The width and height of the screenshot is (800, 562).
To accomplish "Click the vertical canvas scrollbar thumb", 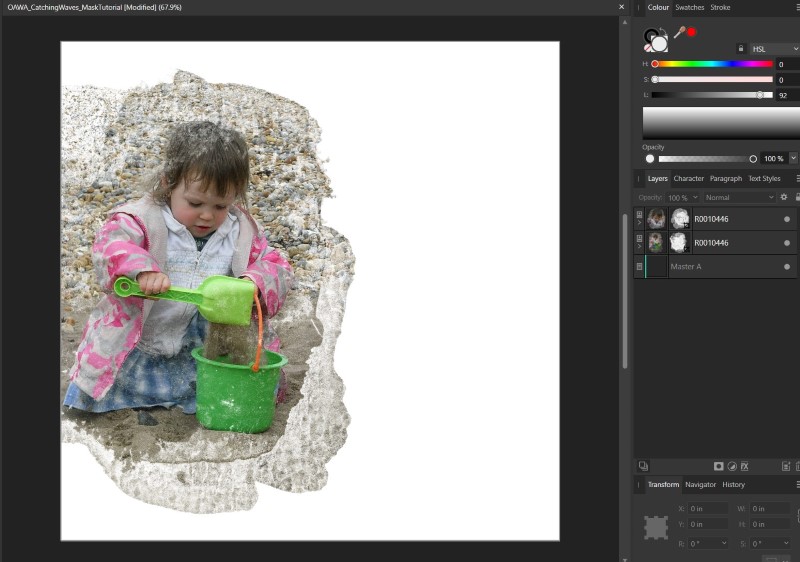I will (625, 291).
